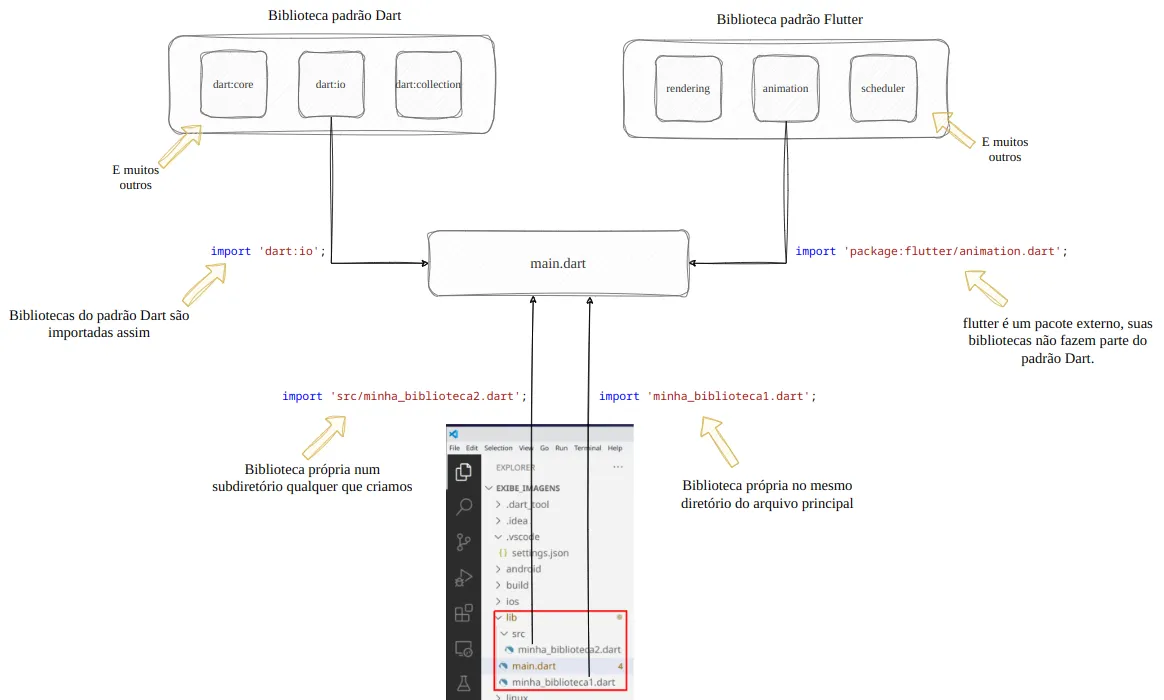Open the Go menu
This screenshot has height=700, width=1164.
(x=544, y=448)
